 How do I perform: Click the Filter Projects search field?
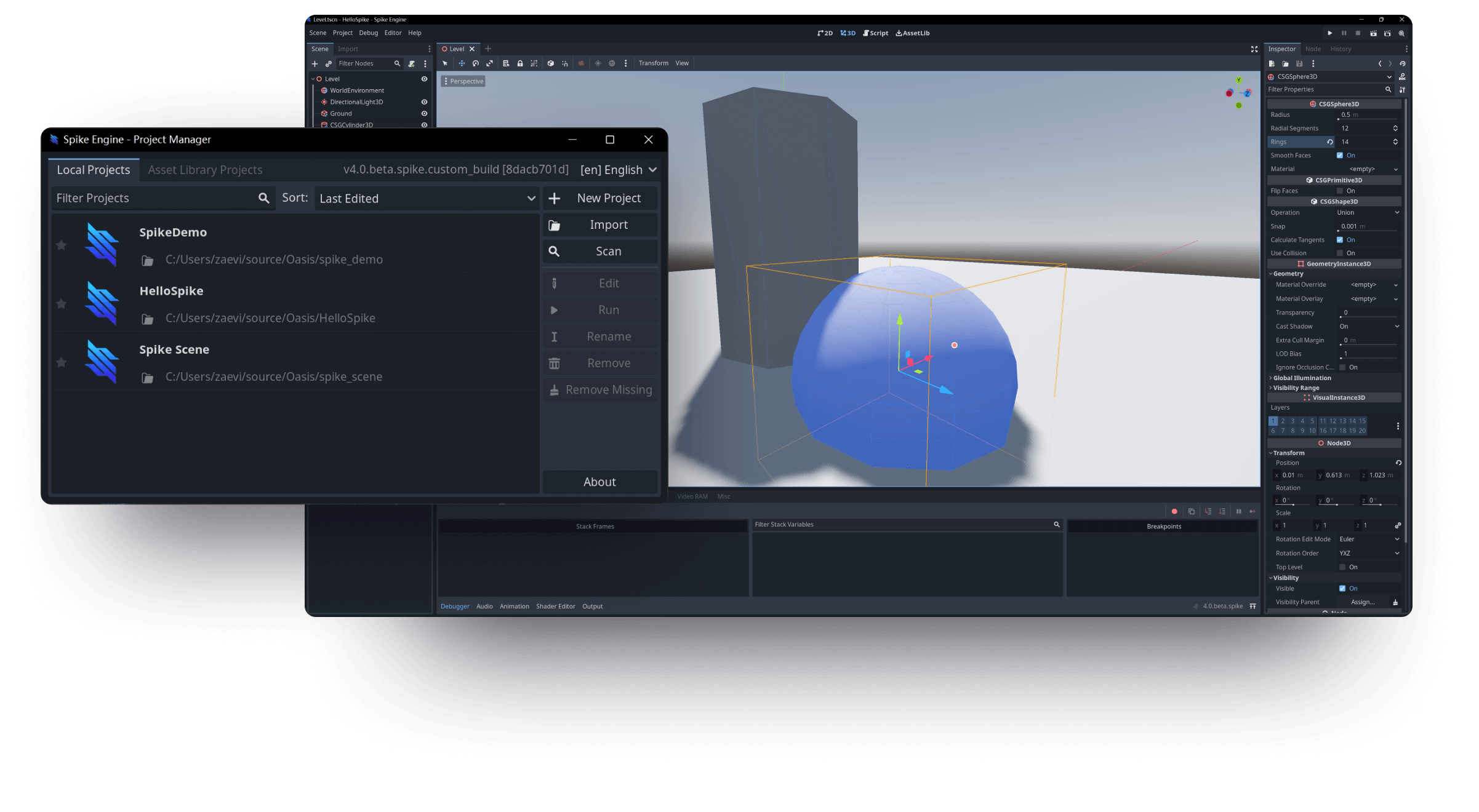click(154, 198)
